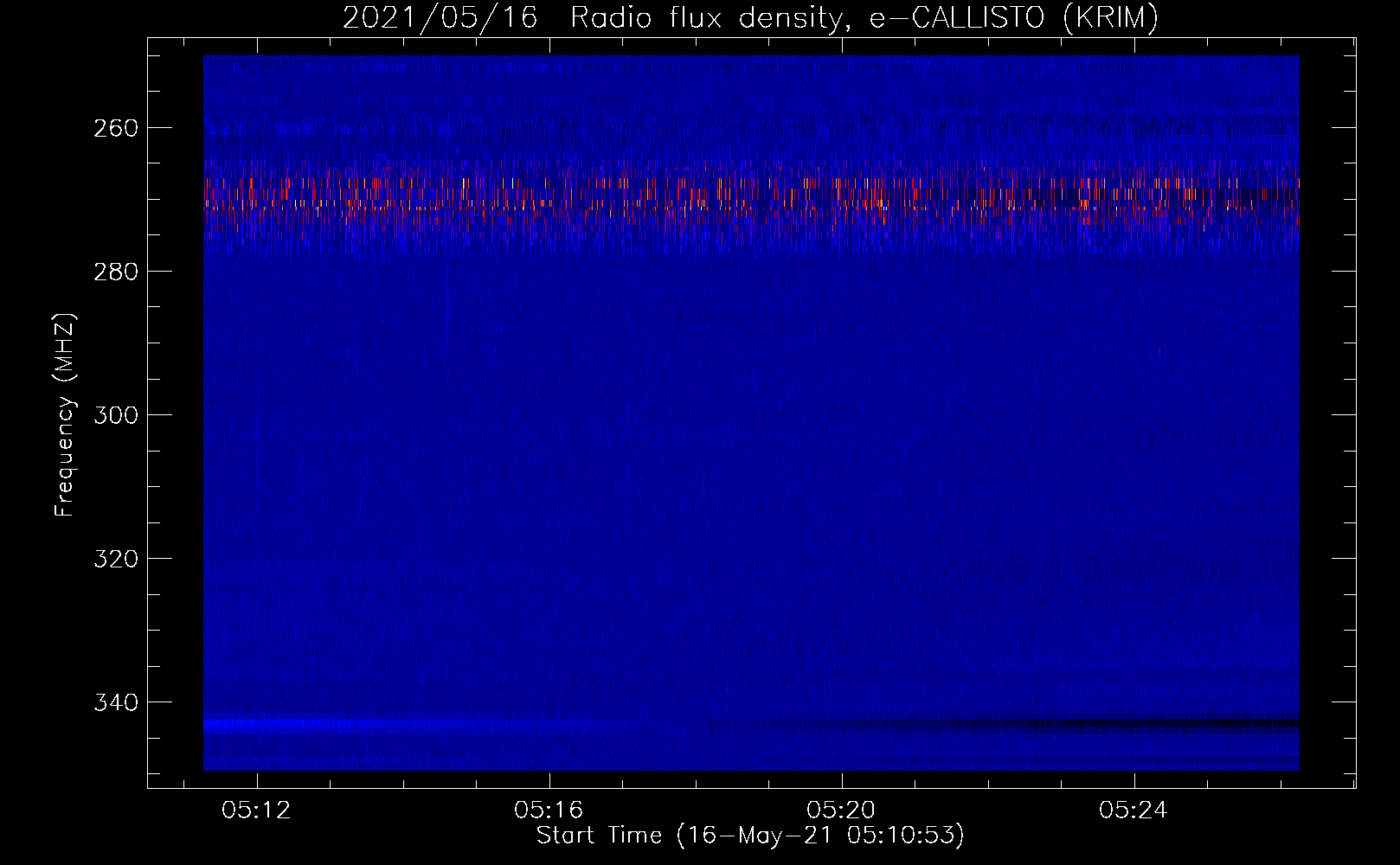Viewport: 1400px width, 865px height.
Task: Click the 'Start Time (16-May-21 05:10:53)' label
Action: [x=750, y=836]
